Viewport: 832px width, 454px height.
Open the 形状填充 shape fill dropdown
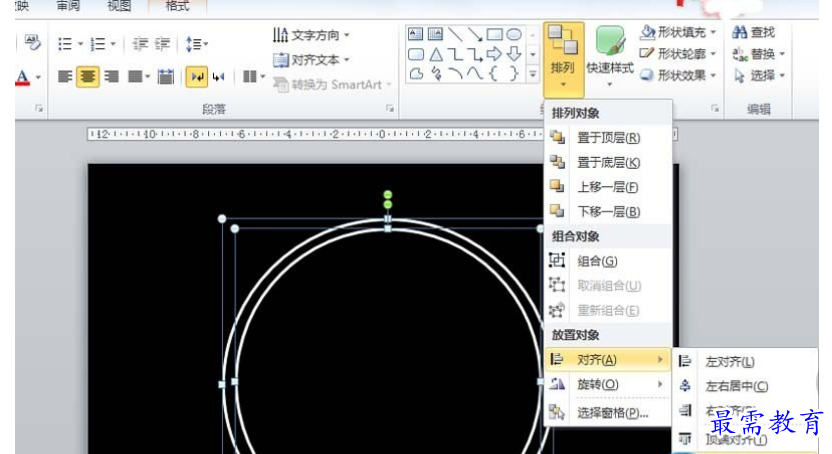tap(678, 32)
